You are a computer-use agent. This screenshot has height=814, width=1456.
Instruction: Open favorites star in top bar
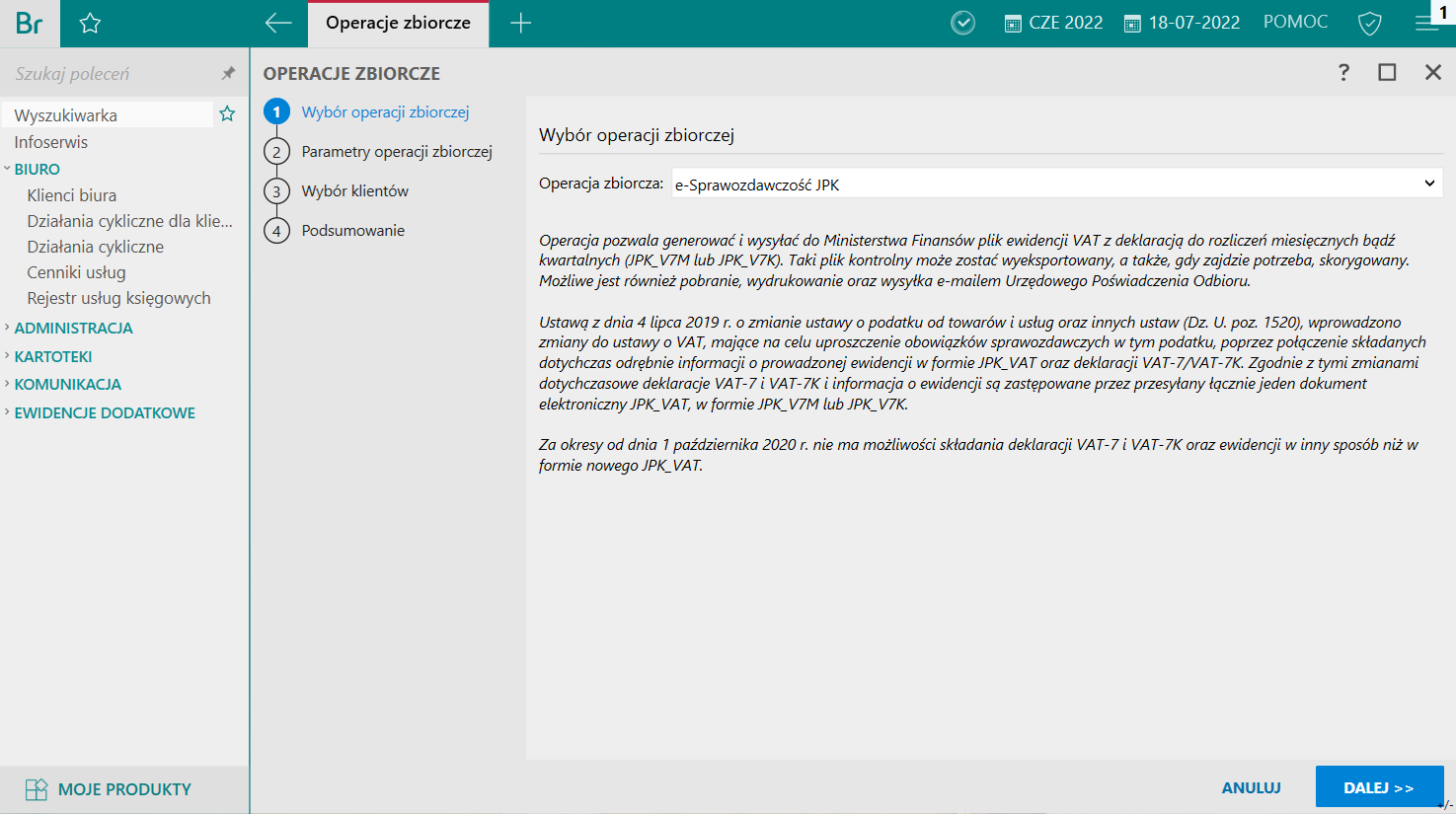pos(90,23)
